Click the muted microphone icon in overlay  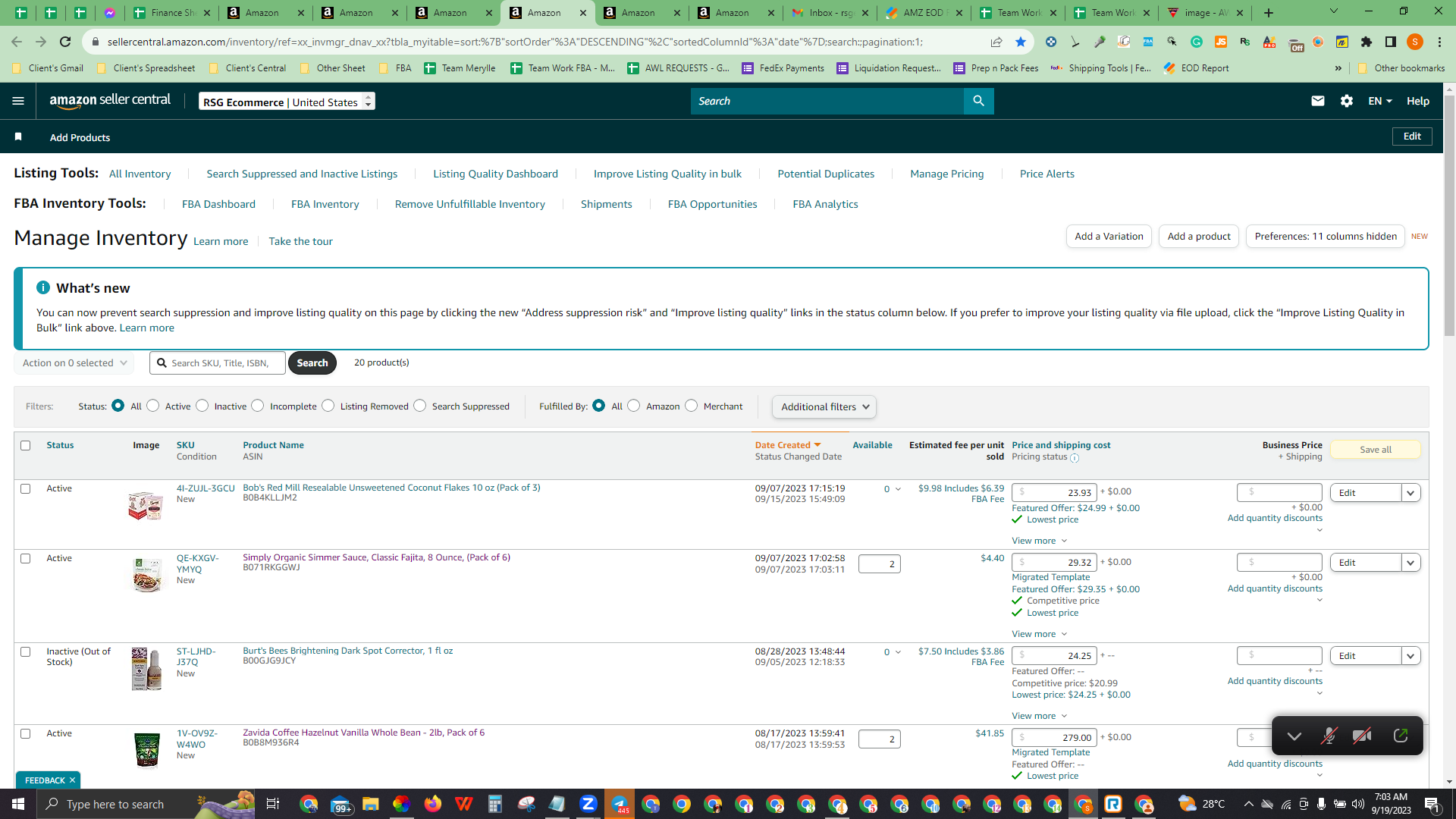click(x=1329, y=736)
